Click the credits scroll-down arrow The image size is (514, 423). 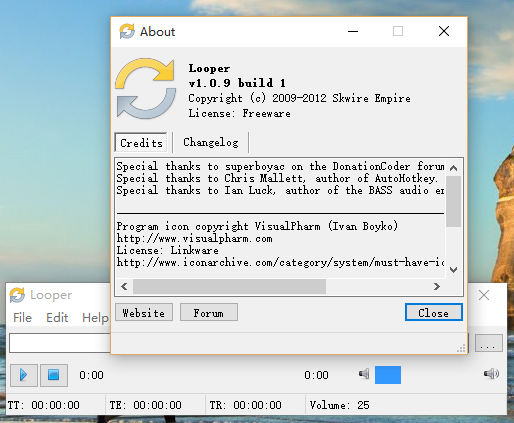453,269
